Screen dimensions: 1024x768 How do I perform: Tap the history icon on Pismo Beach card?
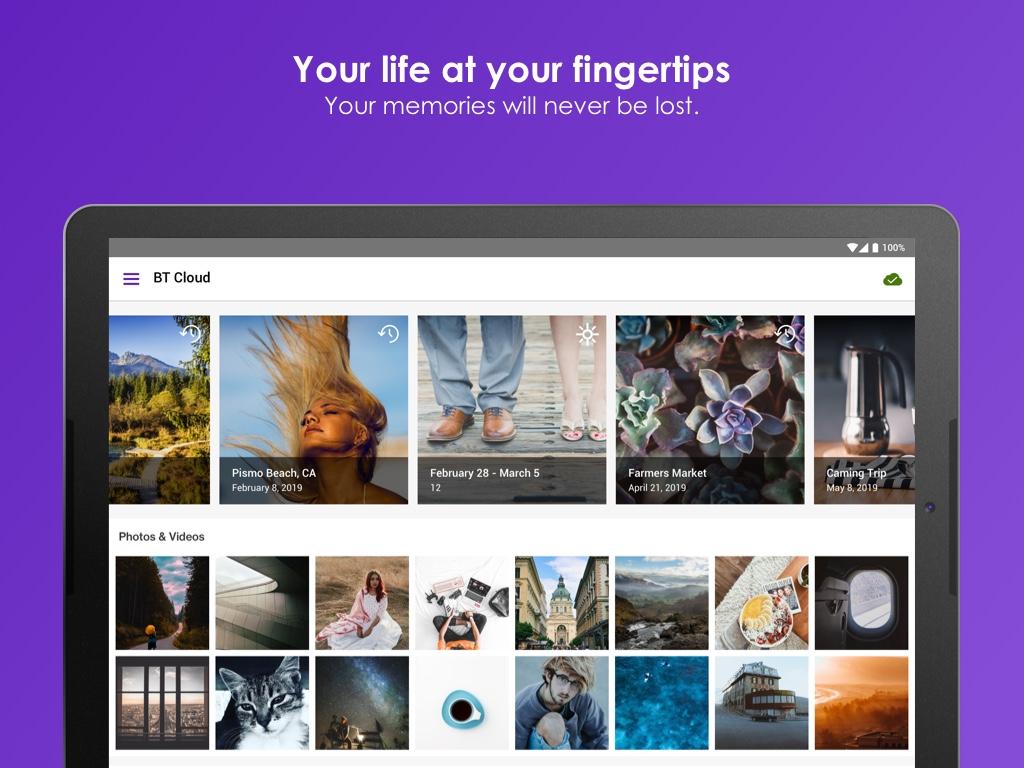389,334
